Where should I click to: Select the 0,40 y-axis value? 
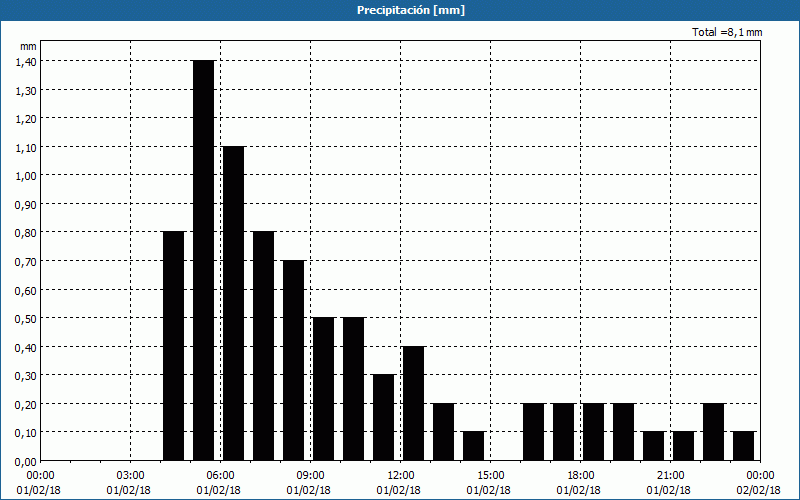pyautogui.click(x=26, y=347)
